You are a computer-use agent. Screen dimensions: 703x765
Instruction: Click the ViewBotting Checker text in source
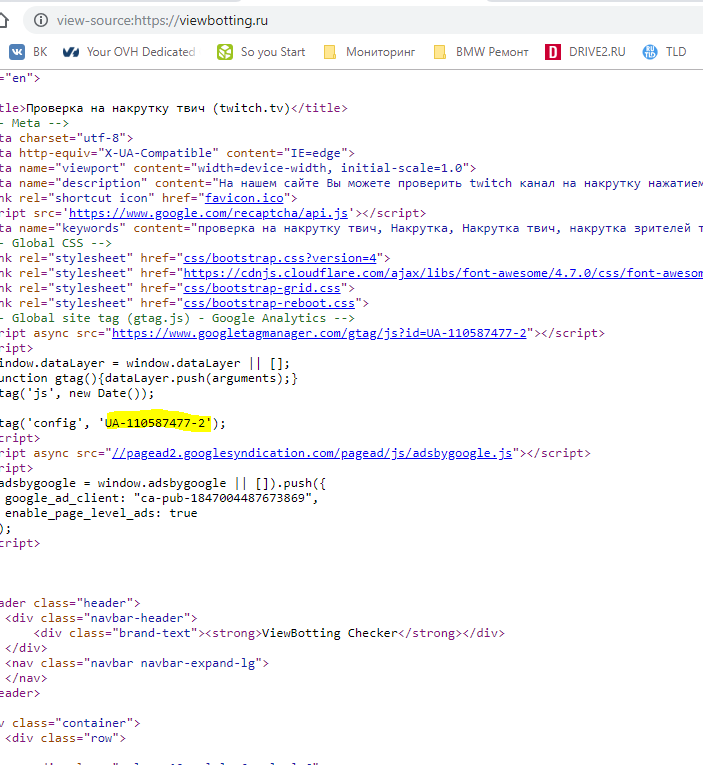click(330, 633)
